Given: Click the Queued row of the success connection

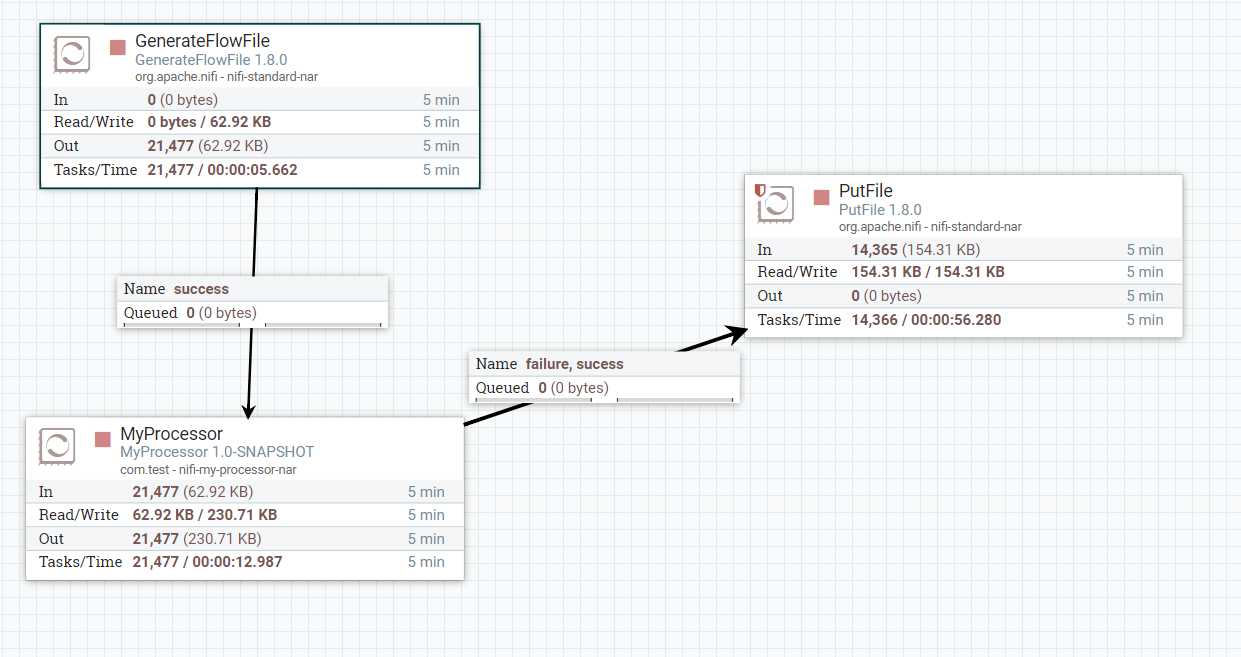Looking at the screenshot, I should click(x=252, y=313).
